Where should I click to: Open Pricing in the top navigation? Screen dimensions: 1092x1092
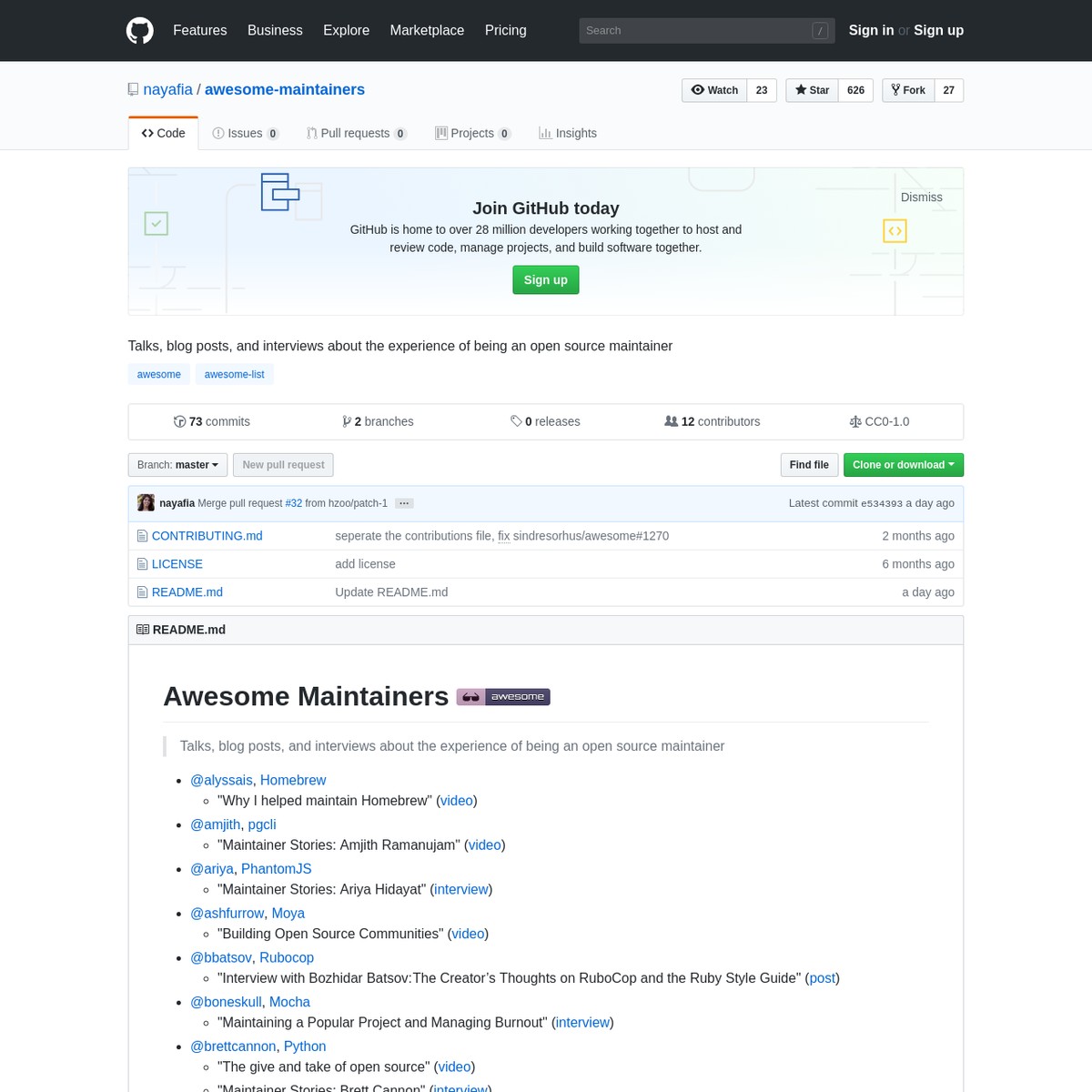coord(506,30)
